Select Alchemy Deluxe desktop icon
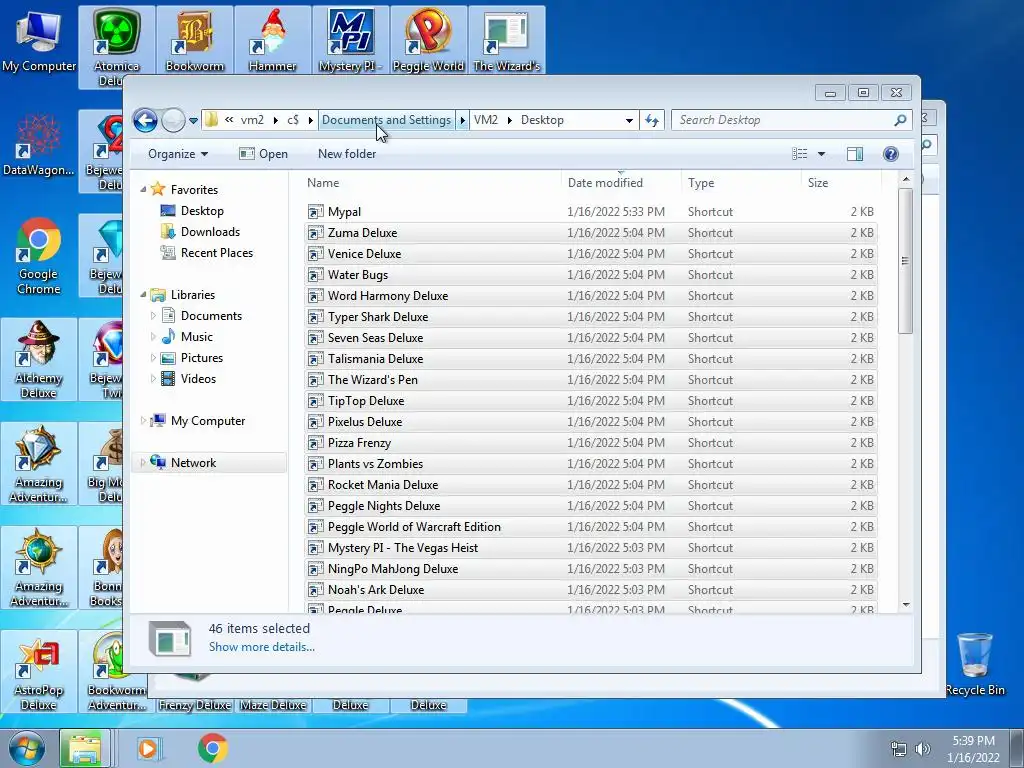 pos(39,360)
